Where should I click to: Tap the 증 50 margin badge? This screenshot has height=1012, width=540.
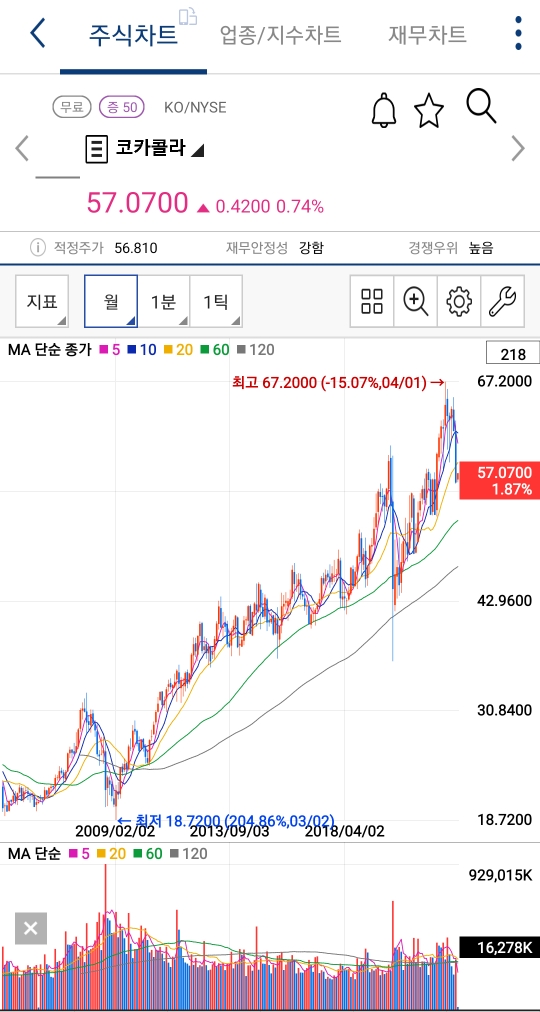122,107
